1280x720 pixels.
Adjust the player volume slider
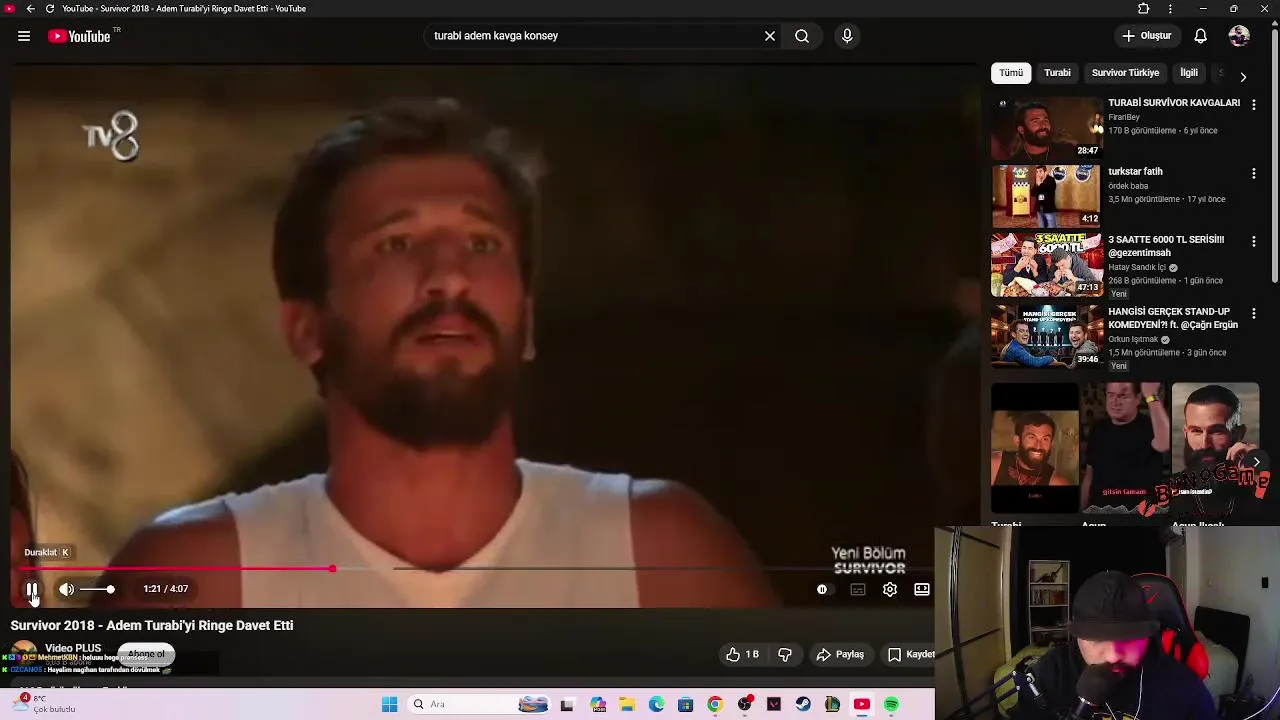coord(97,589)
